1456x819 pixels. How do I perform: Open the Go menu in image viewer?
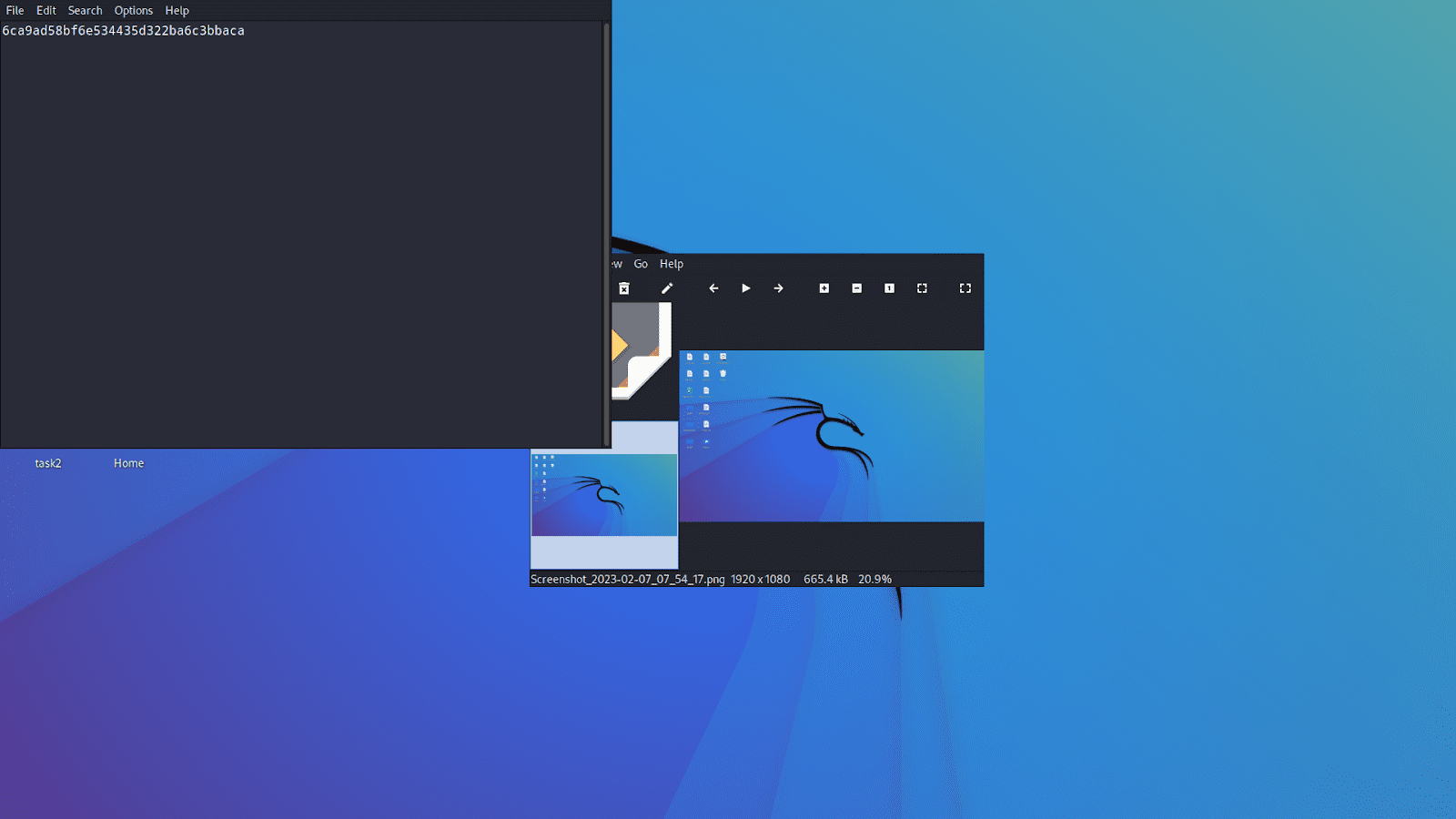point(641,264)
